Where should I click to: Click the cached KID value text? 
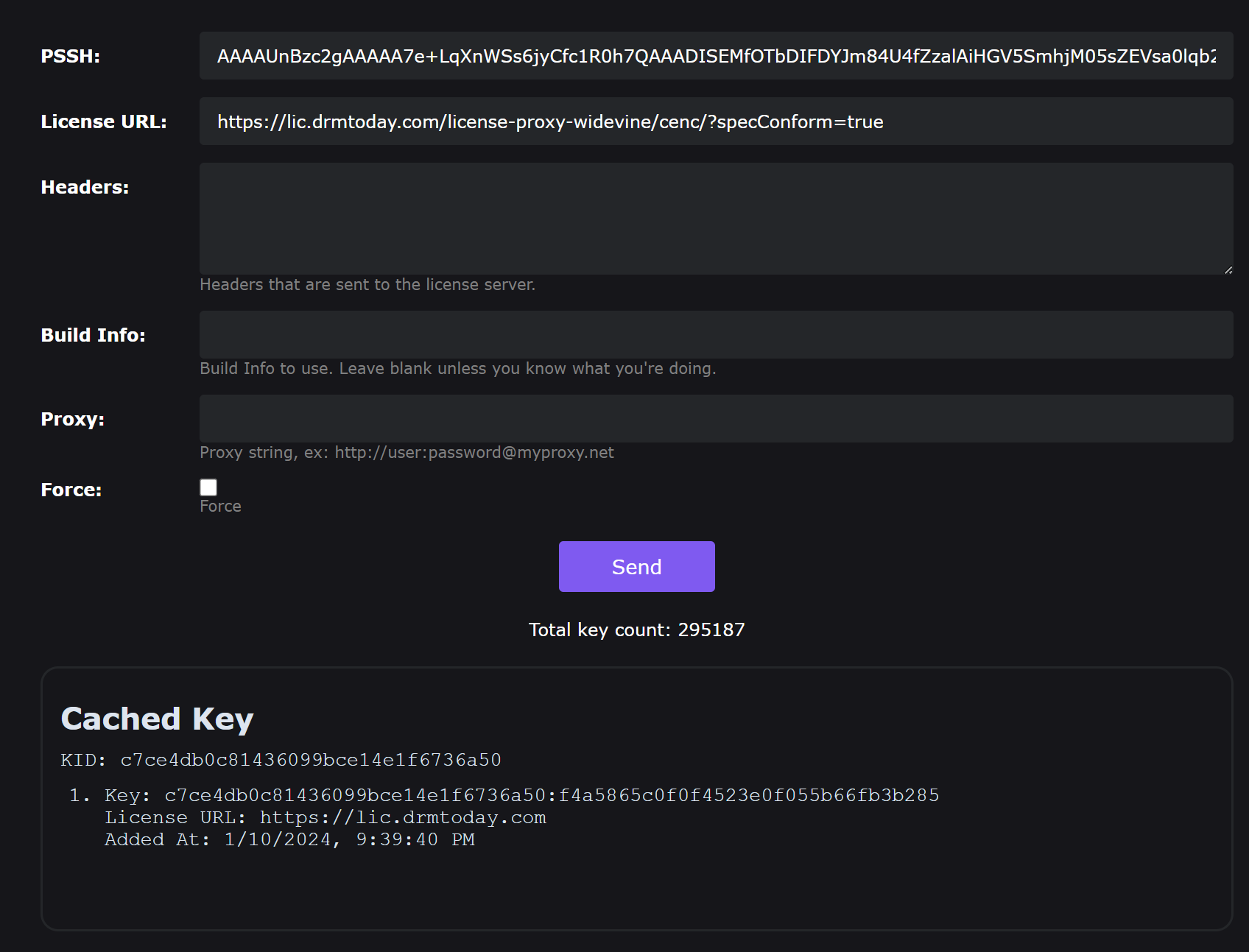(310, 760)
